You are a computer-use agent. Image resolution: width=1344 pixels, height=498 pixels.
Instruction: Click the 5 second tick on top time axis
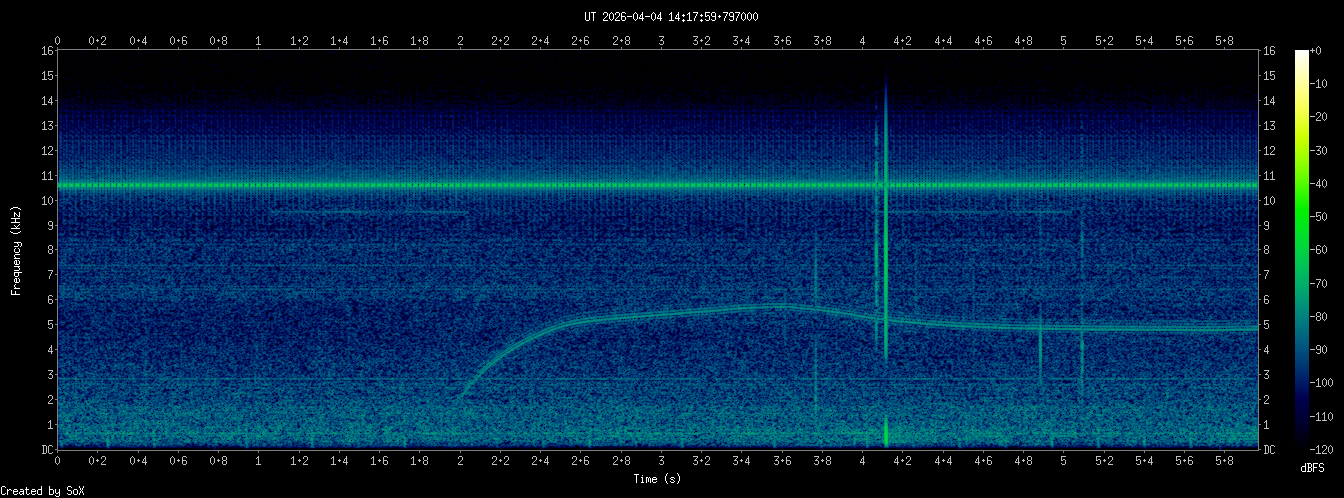tap(1064, 41)
